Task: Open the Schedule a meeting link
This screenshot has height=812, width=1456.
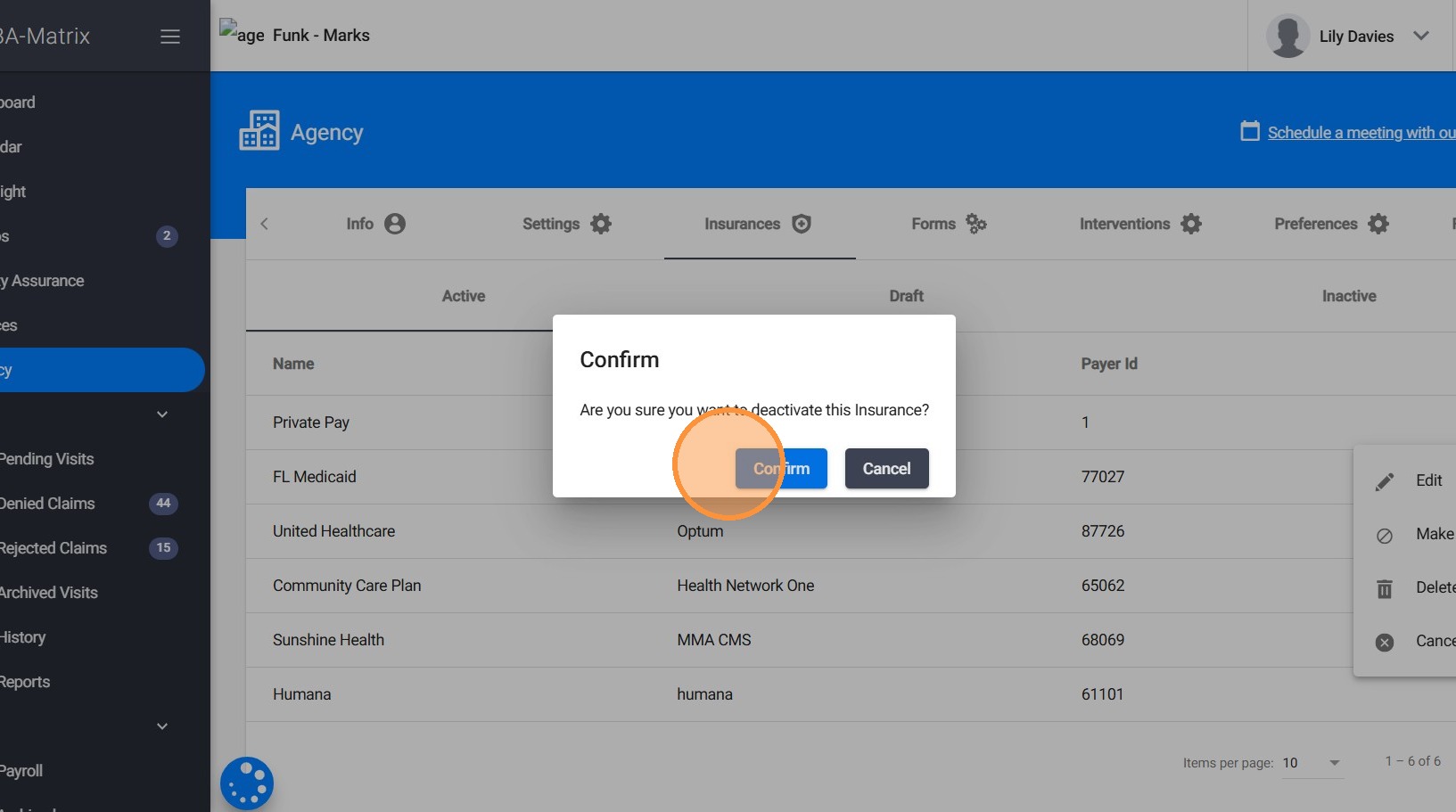Action: pyautogui.click(x=1361, y=133)
